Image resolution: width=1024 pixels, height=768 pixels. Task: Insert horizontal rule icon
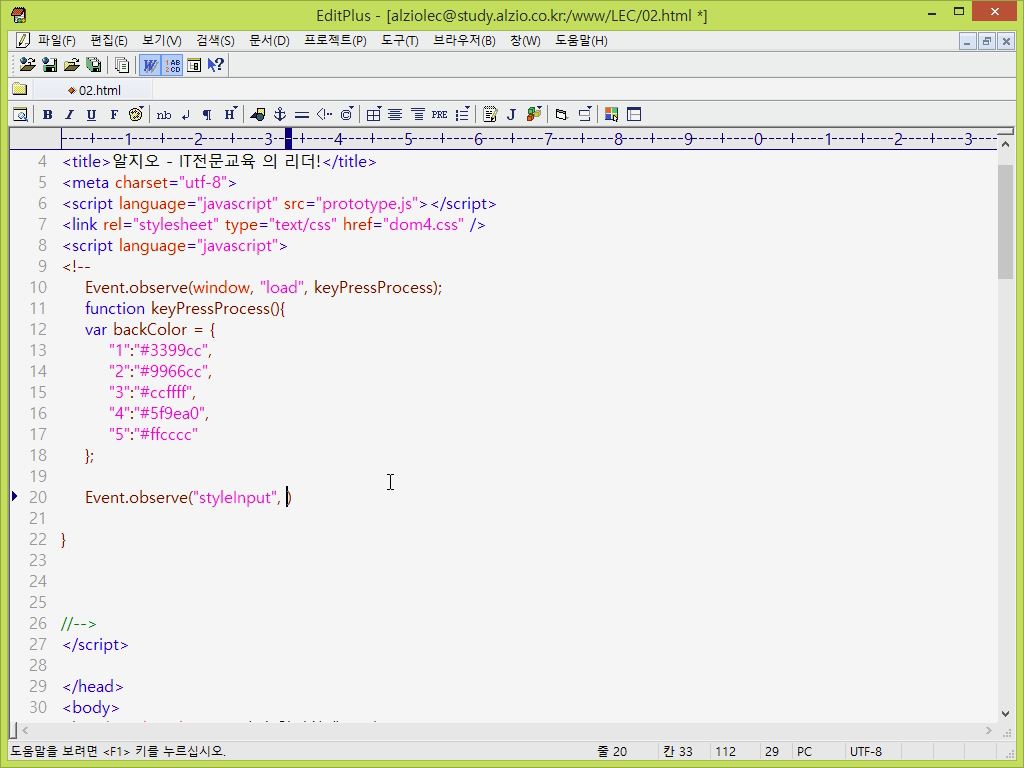tap(302, 115)
